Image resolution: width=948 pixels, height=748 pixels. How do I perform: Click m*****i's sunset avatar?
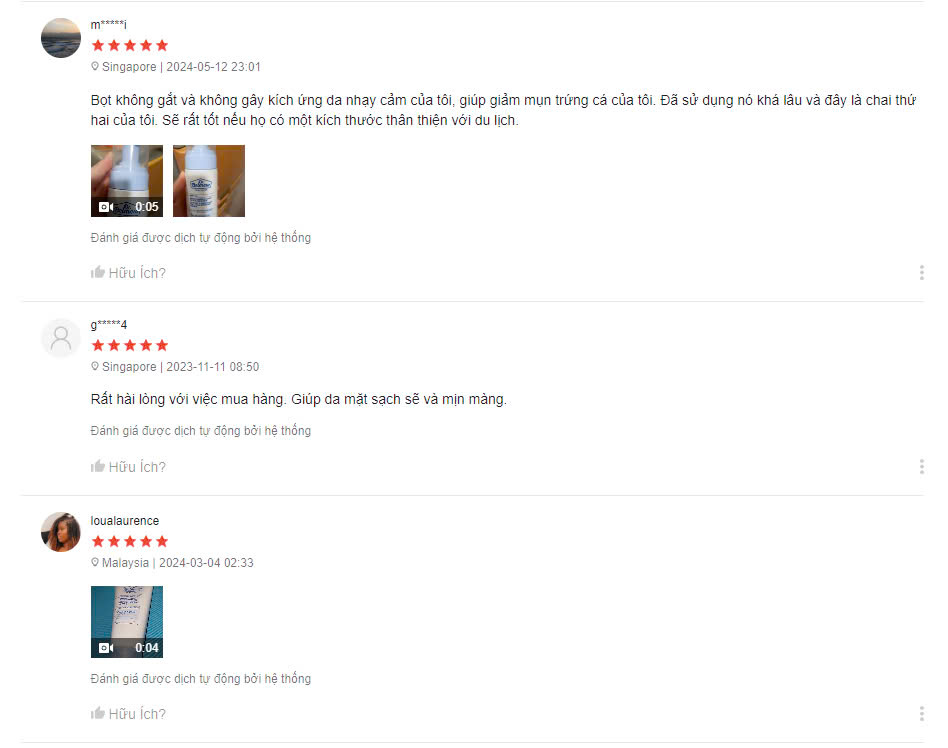[x=61, y=38]
